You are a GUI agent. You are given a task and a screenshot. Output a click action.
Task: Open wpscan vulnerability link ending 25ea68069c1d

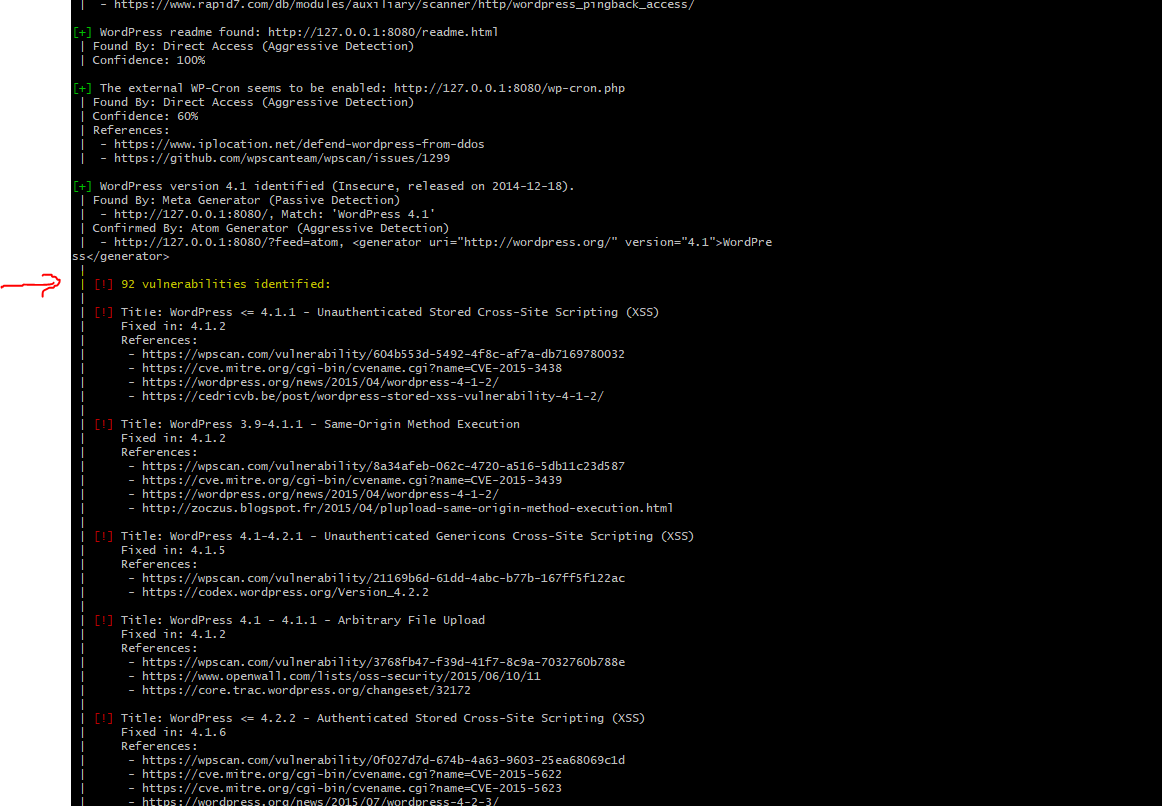point(383,760)
